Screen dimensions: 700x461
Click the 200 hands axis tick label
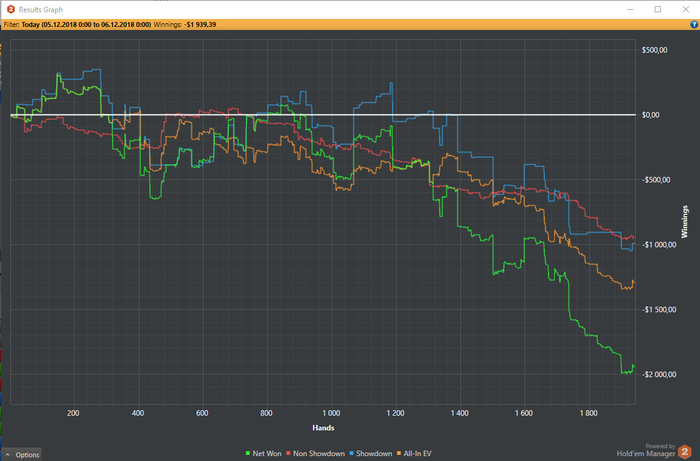(x=73, y=413)
